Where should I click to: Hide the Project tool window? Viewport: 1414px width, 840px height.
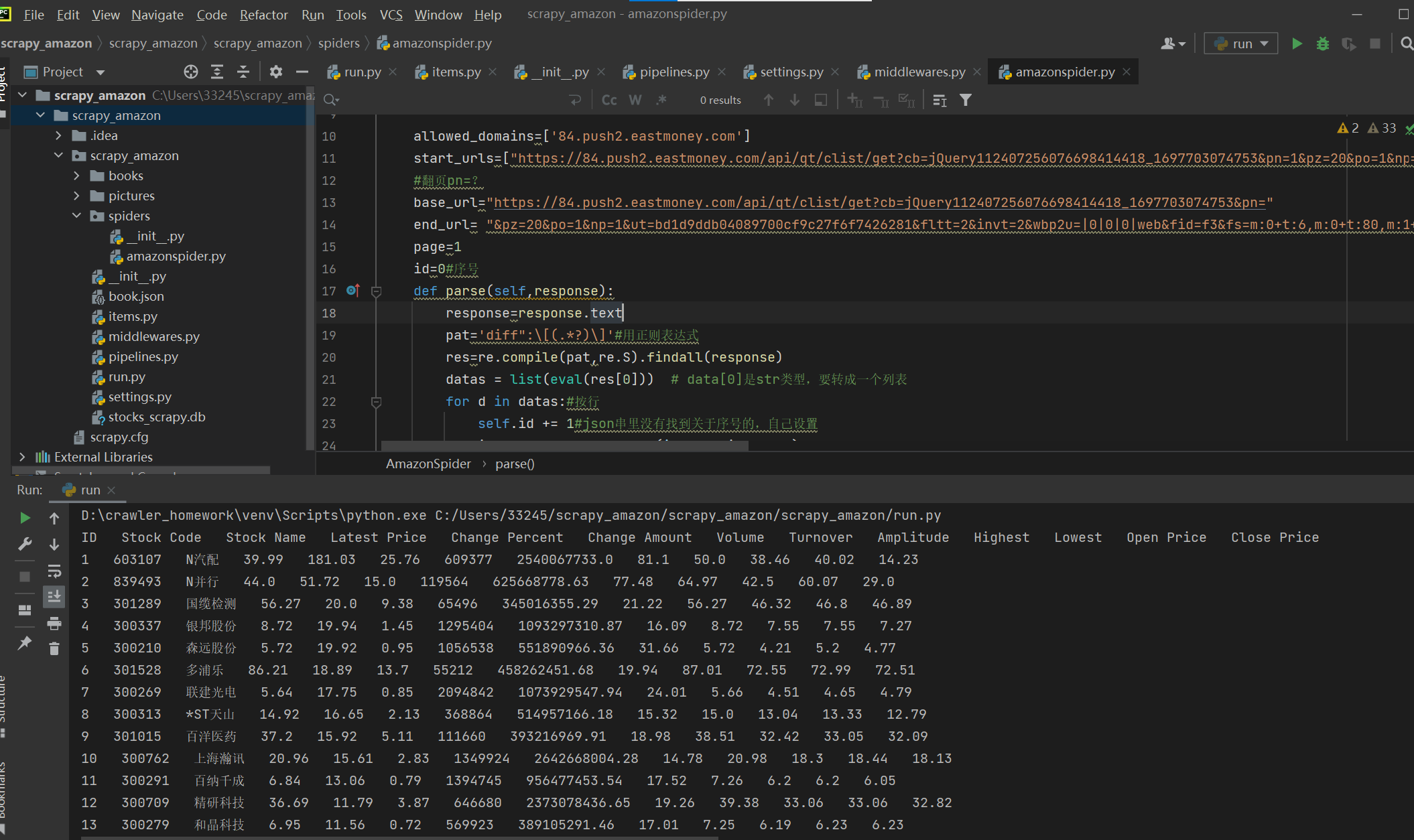coord(302,72)
